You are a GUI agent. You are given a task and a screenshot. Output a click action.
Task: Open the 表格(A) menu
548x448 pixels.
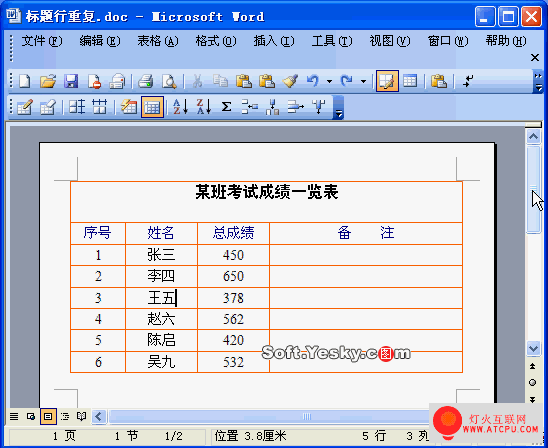click(158, 41)
